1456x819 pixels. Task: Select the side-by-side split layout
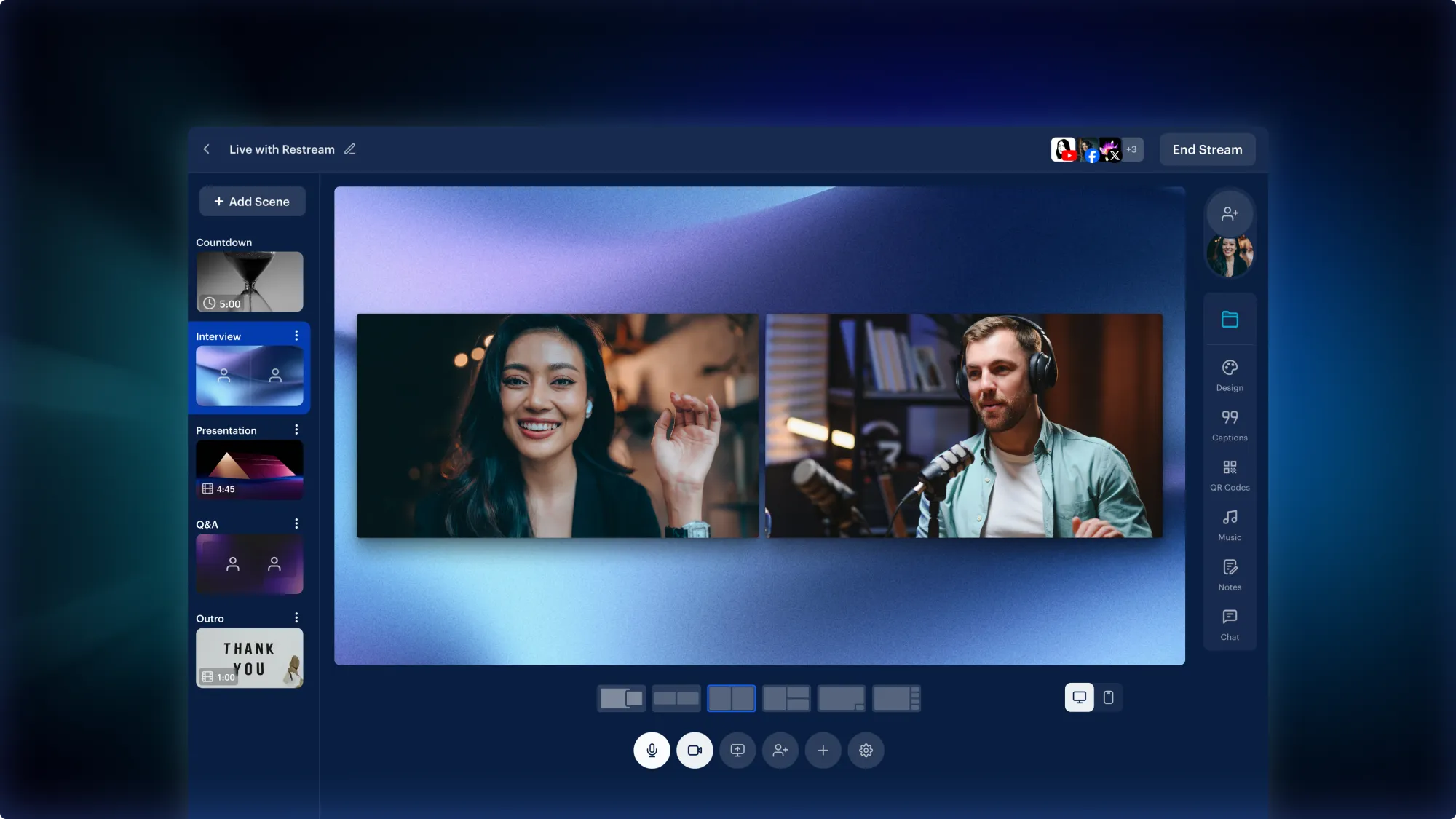point(731,697)
